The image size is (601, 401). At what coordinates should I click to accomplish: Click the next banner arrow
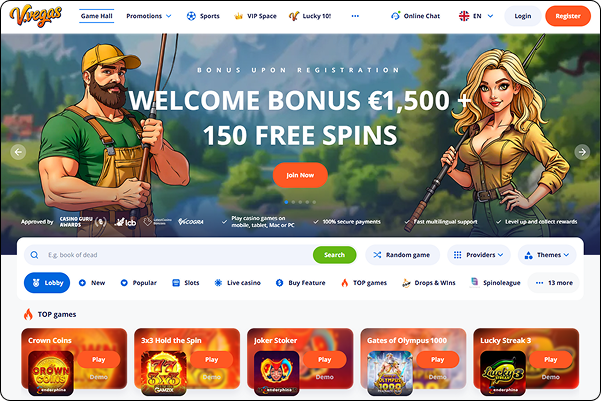click(x=582, y=152)
